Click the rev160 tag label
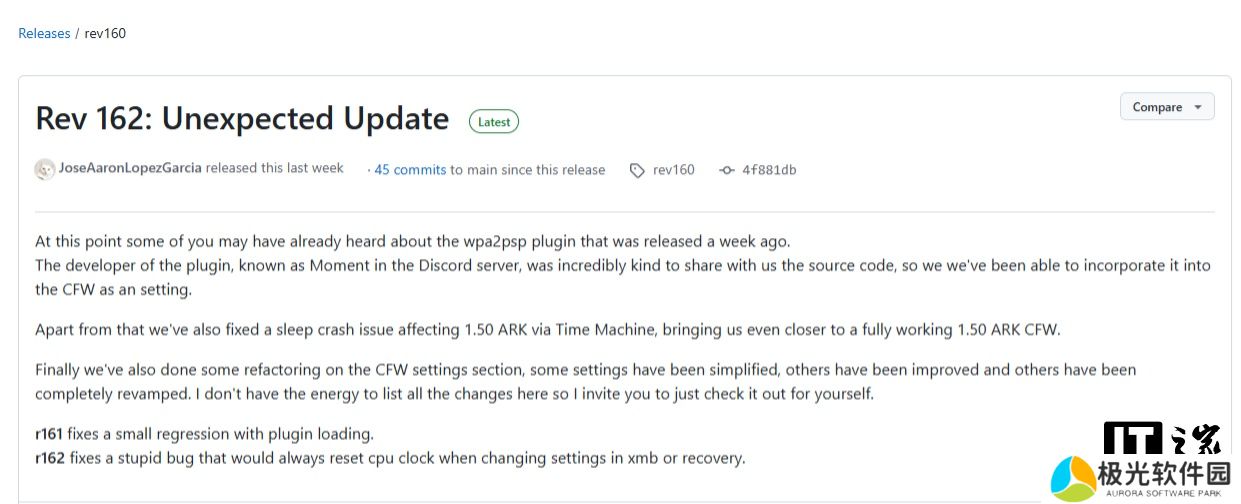Image resolution: width=1241 pixels, height=504 pixels. pos(674,170)
